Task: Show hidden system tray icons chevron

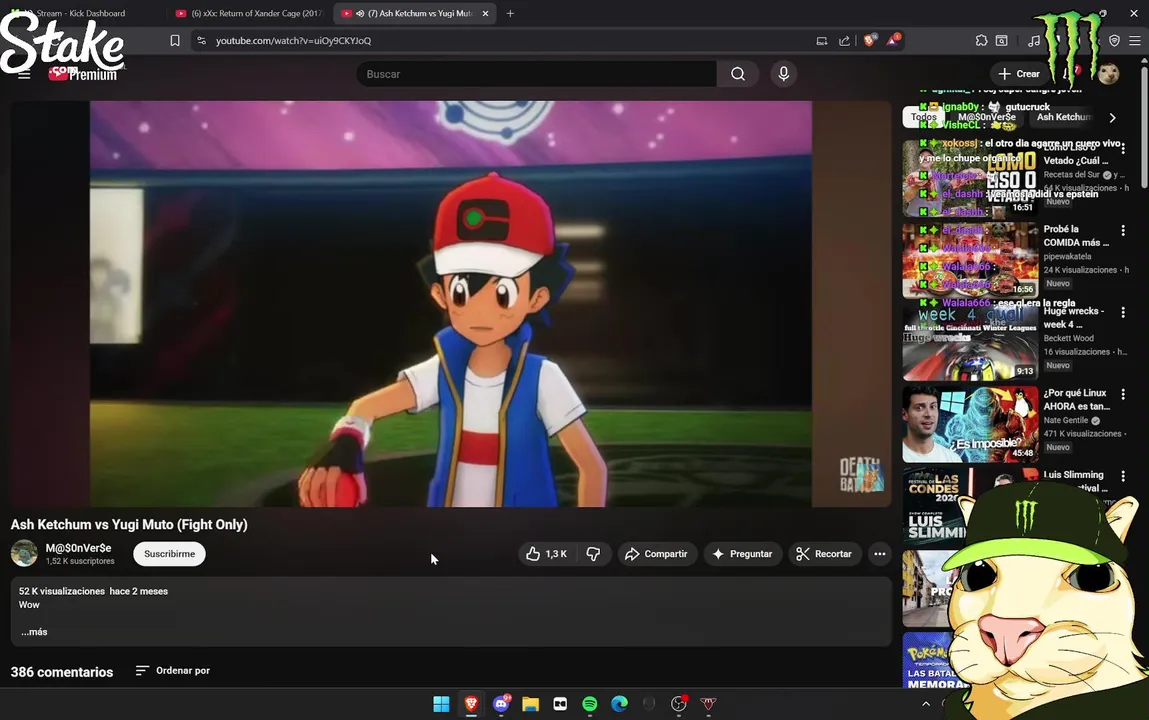Action: coord(926,704)
